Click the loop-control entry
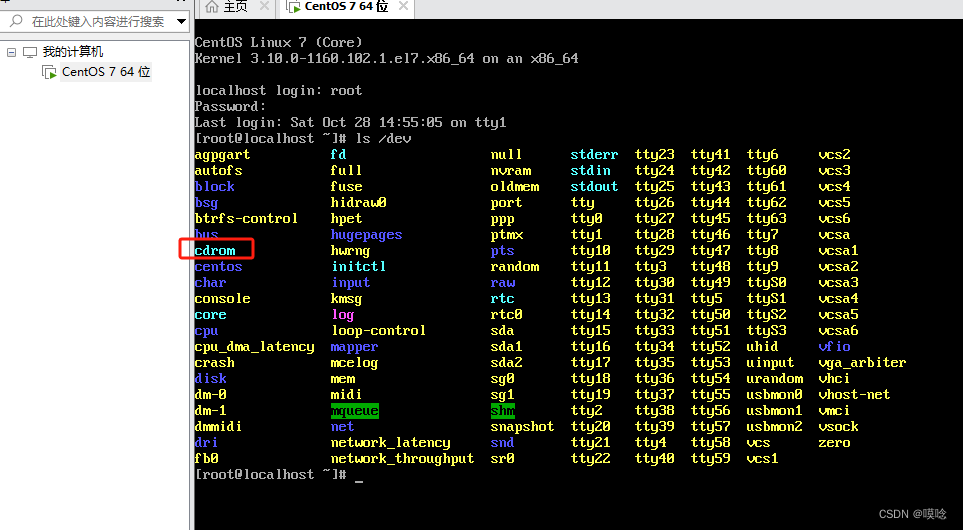The width and height of the screenshot is (963, 530). 378,330
